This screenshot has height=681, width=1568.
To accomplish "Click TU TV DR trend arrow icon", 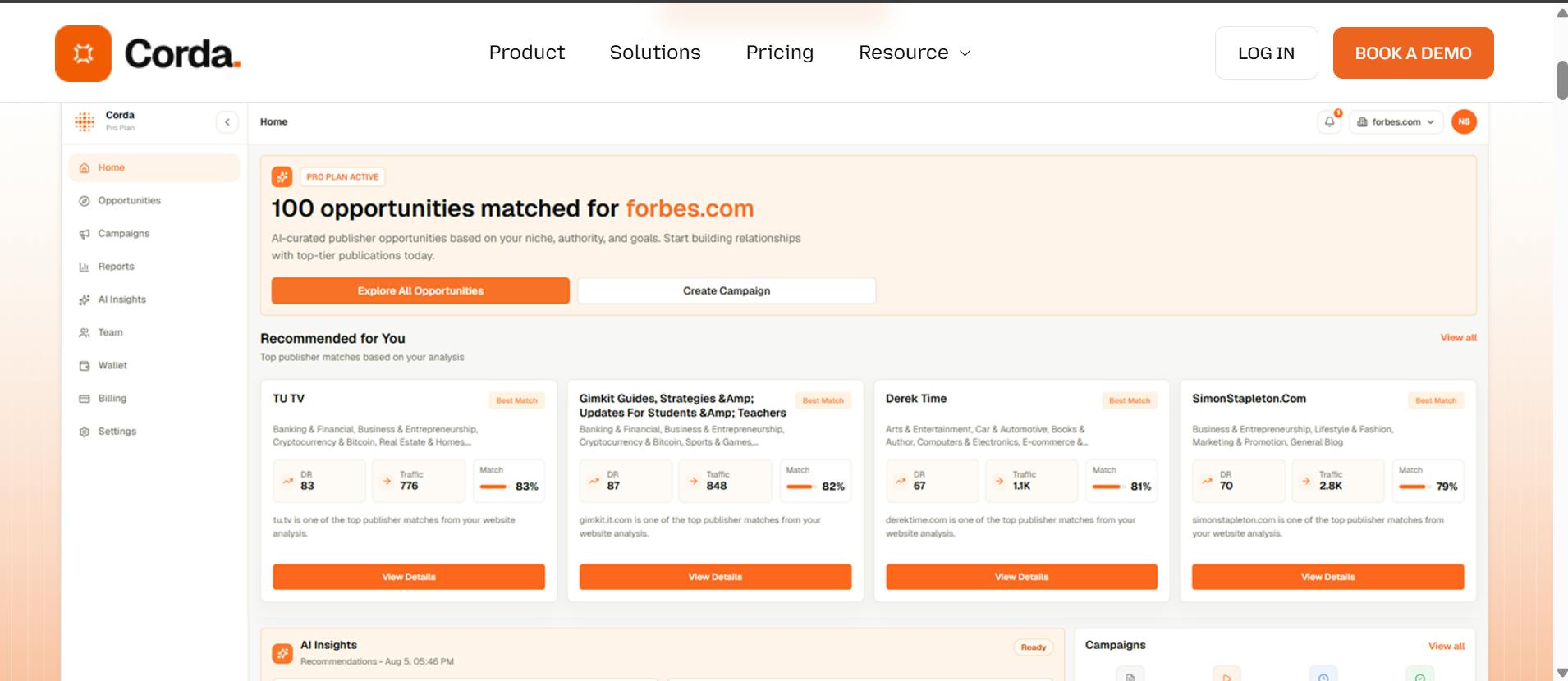I will [287, 481].
